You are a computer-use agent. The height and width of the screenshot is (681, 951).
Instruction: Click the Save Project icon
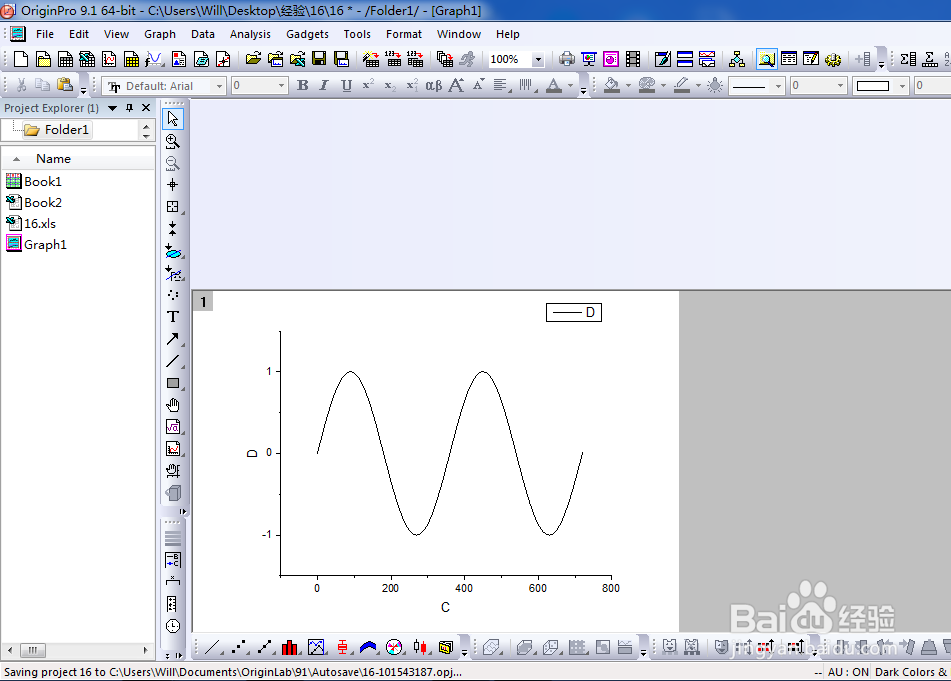tap(319, 59)
